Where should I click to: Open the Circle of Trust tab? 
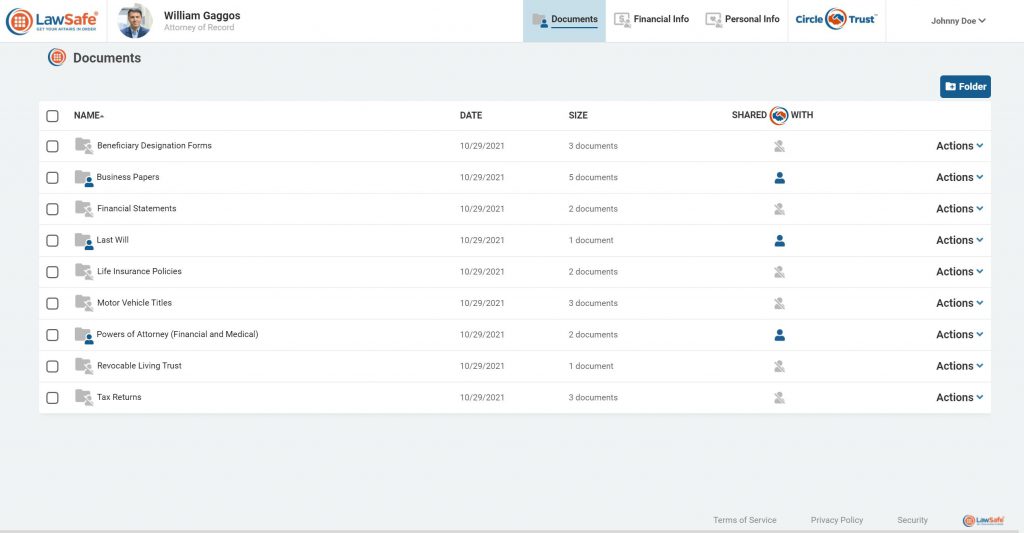(x=836, y=20)
